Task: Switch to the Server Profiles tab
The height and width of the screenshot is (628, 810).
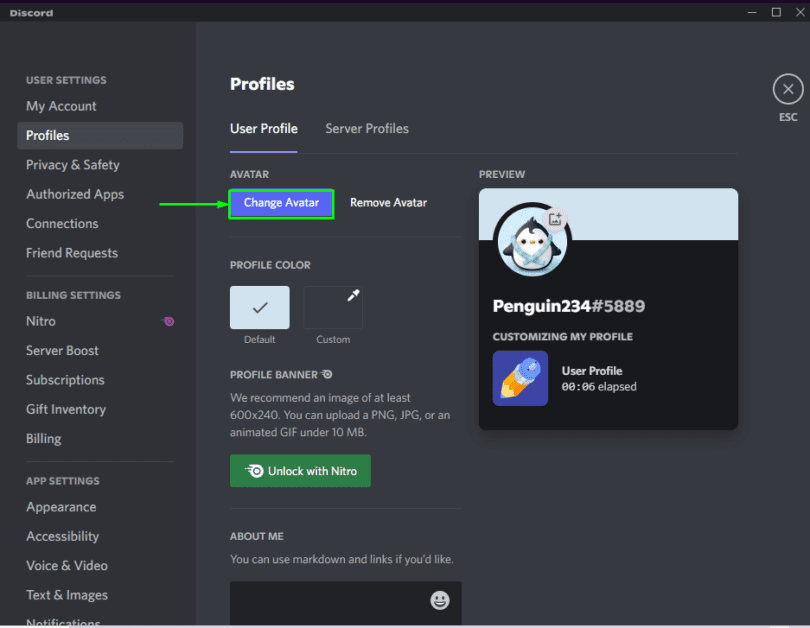Action: (367, 129)
